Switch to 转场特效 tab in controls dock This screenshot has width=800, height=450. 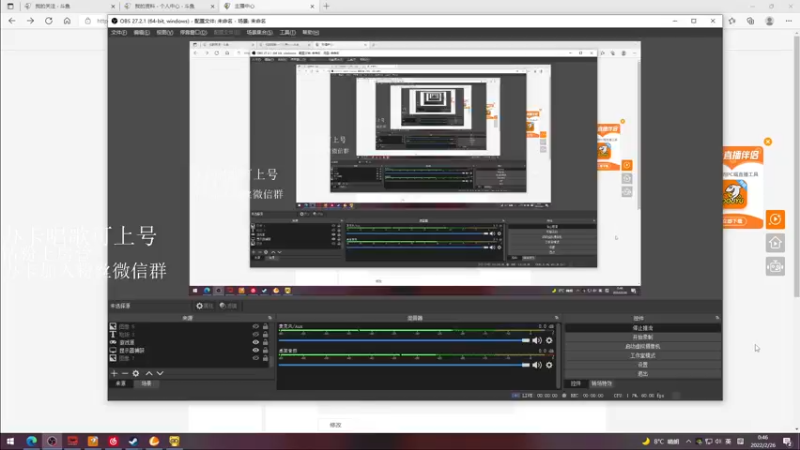pos(601,383)
